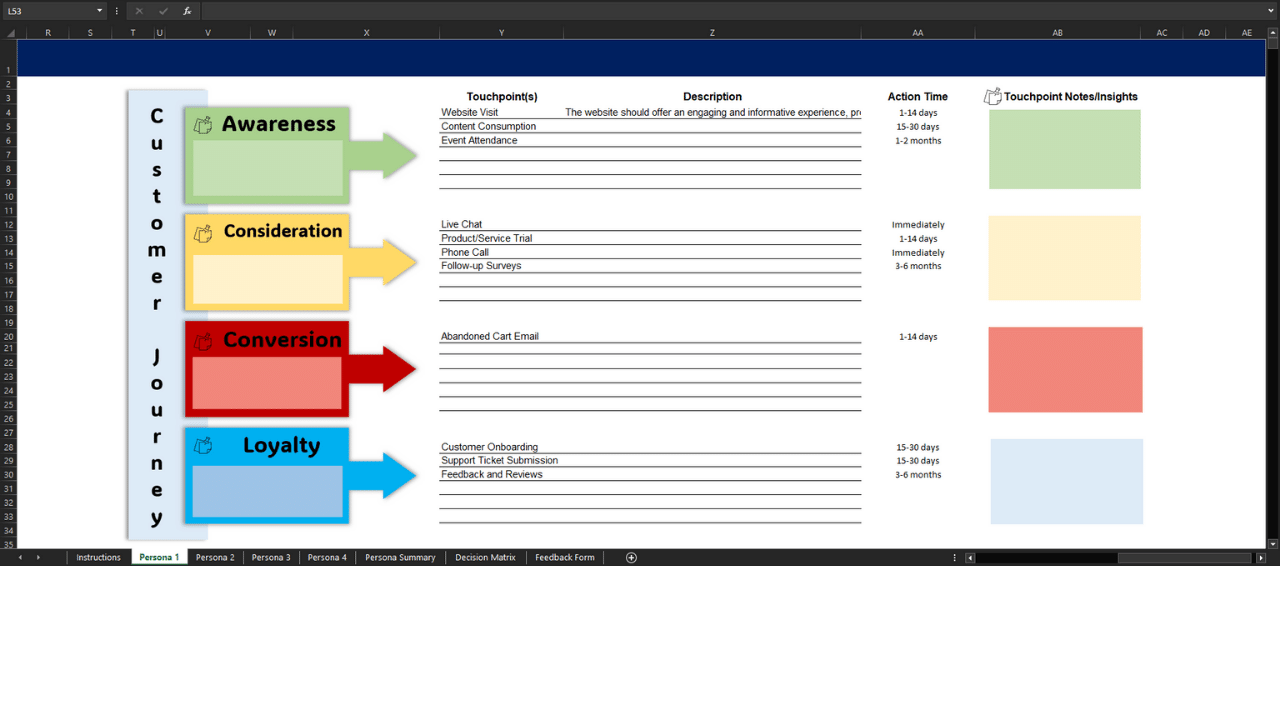Click the tab bar split handle dots
Screen dimensions: 1280x720
pyautogui.click(x=954, y=558)
